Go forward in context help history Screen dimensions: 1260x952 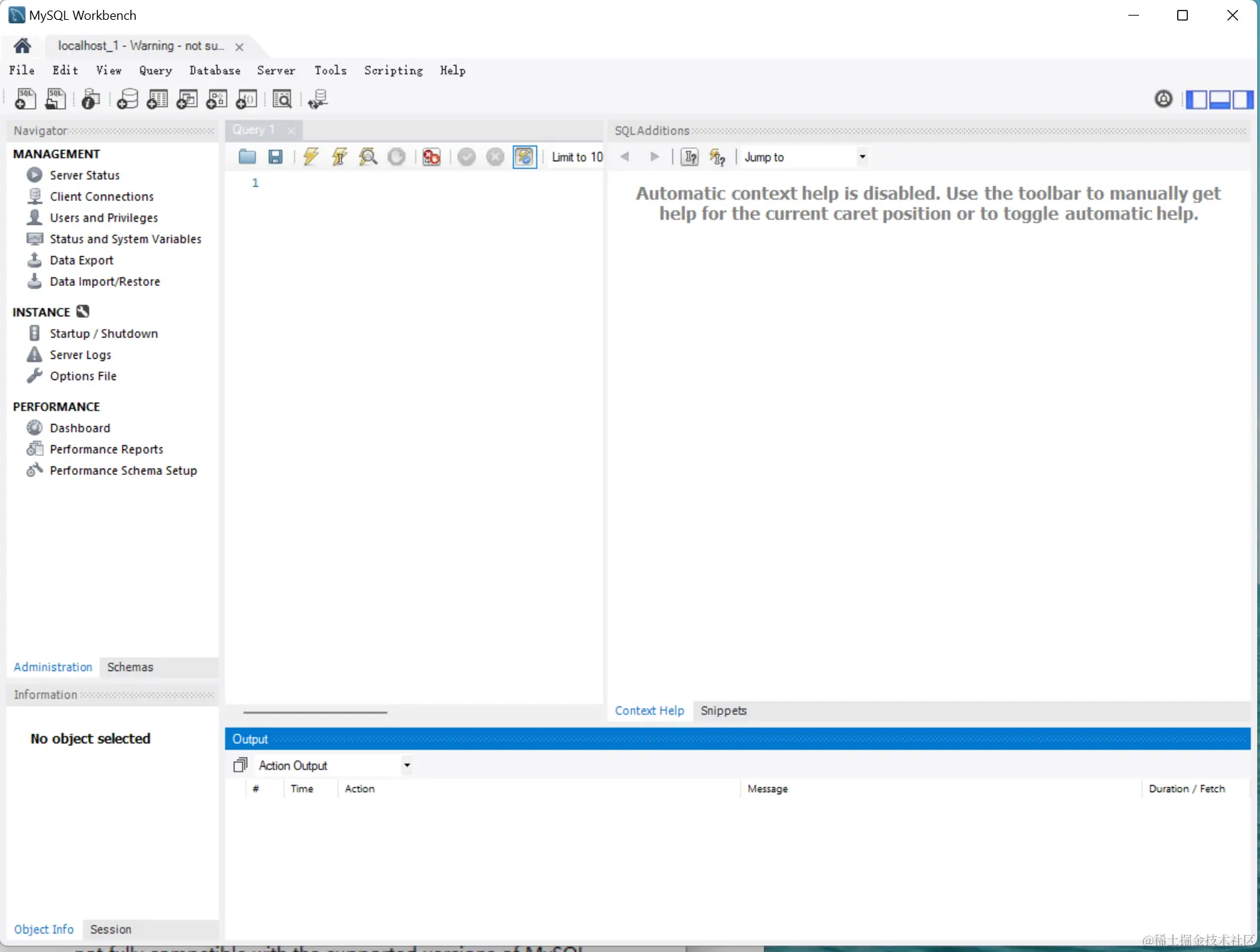point(655,157)
